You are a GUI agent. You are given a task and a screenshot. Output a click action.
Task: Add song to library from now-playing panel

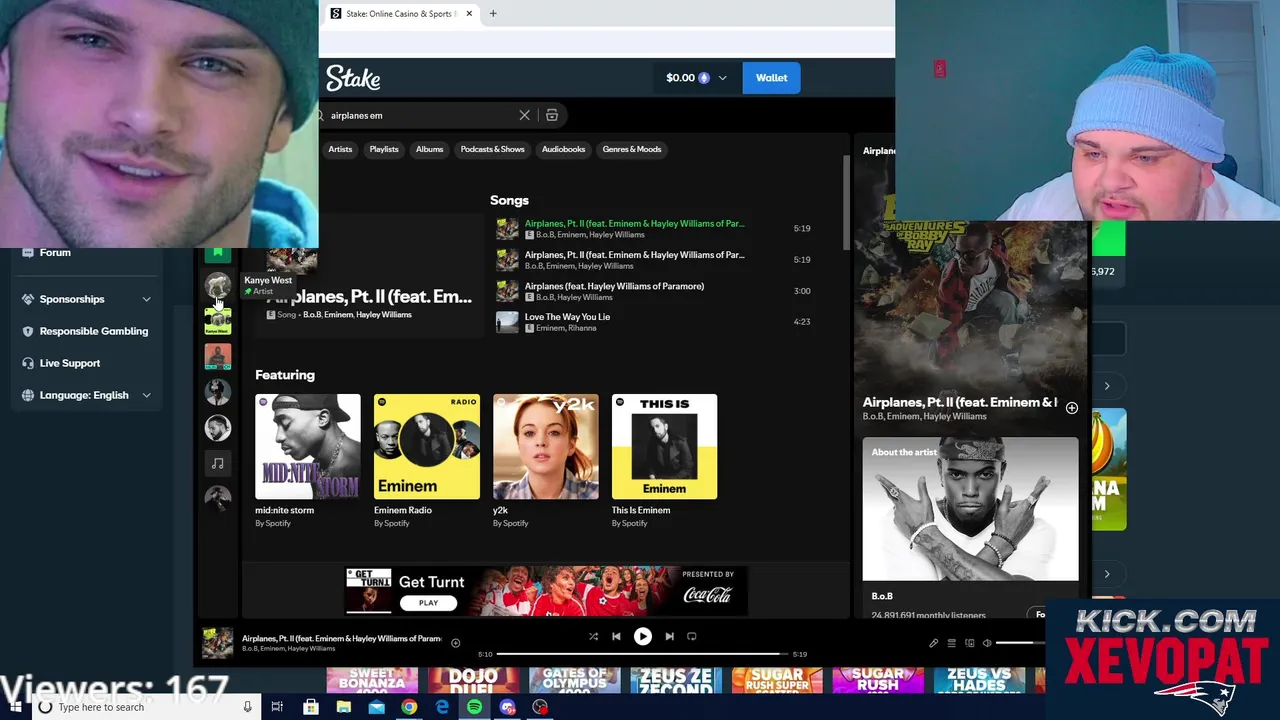(1071, 408)
